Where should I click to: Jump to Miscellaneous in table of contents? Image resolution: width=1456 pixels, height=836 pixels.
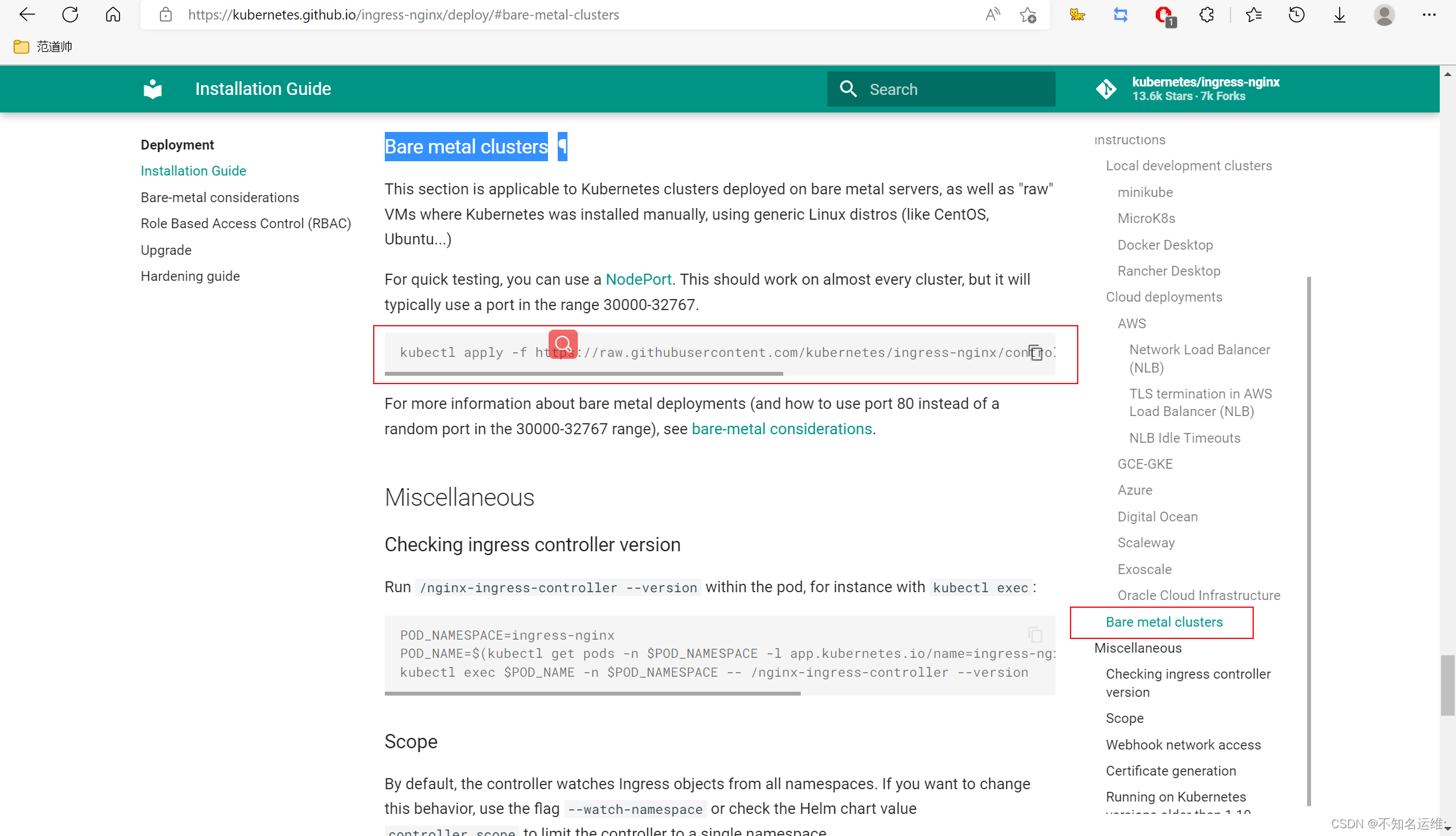coord(1137,648)
